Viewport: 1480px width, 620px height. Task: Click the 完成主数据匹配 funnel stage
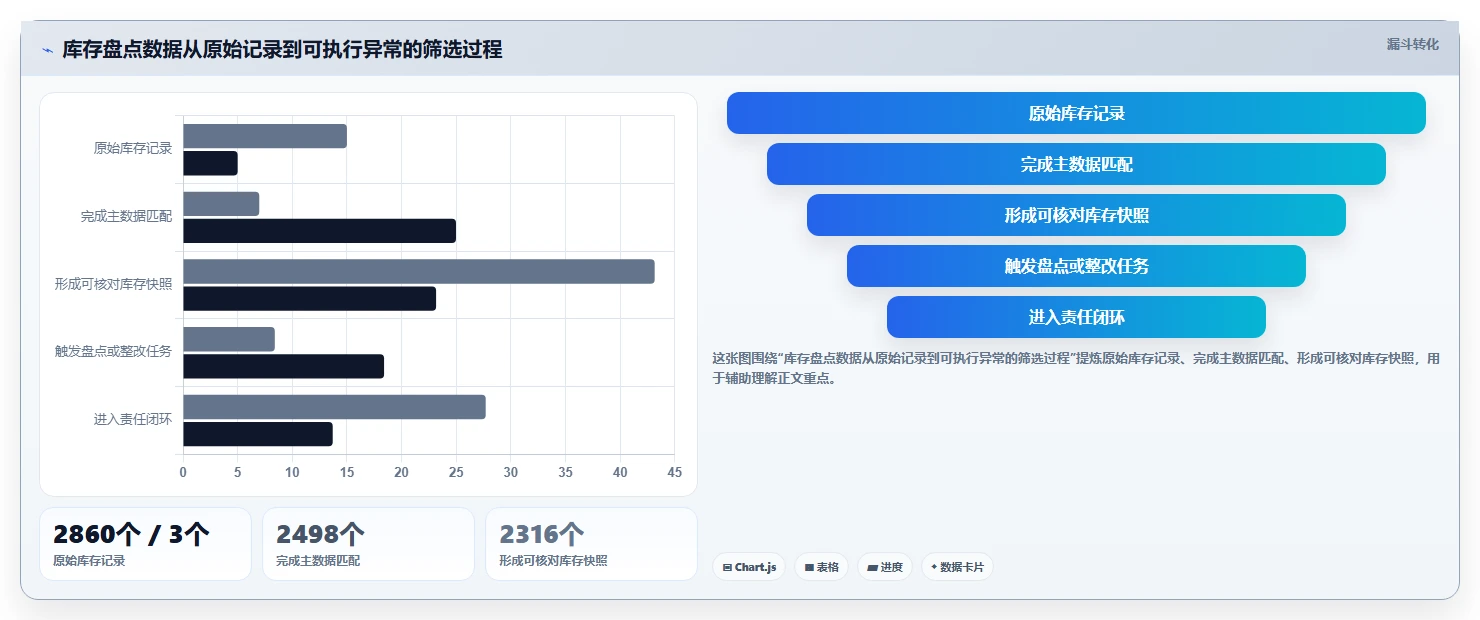coord(1076,164)
